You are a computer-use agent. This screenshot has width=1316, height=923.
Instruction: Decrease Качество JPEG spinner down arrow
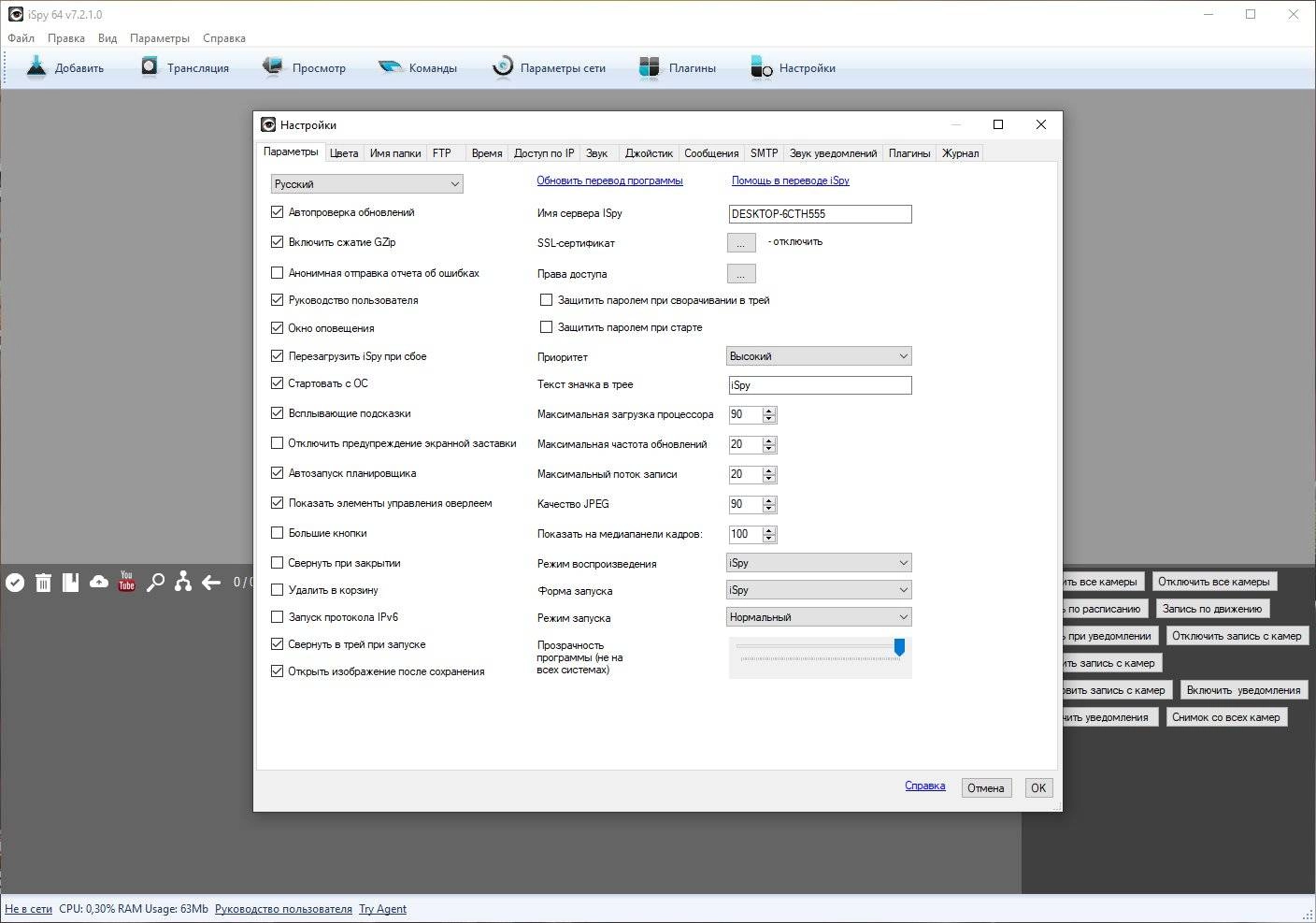click(769, 509)
